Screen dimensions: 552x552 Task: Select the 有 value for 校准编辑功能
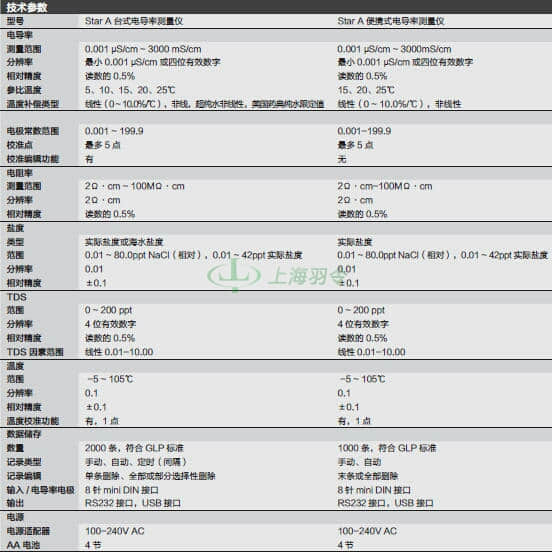(x=89, y=159)
